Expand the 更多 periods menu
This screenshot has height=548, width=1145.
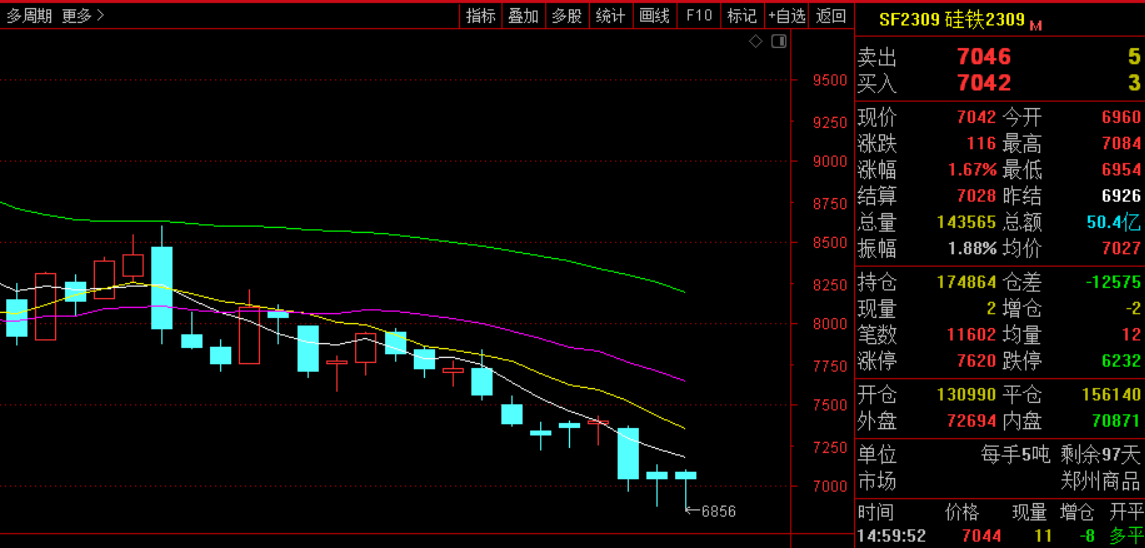point(82,16)
